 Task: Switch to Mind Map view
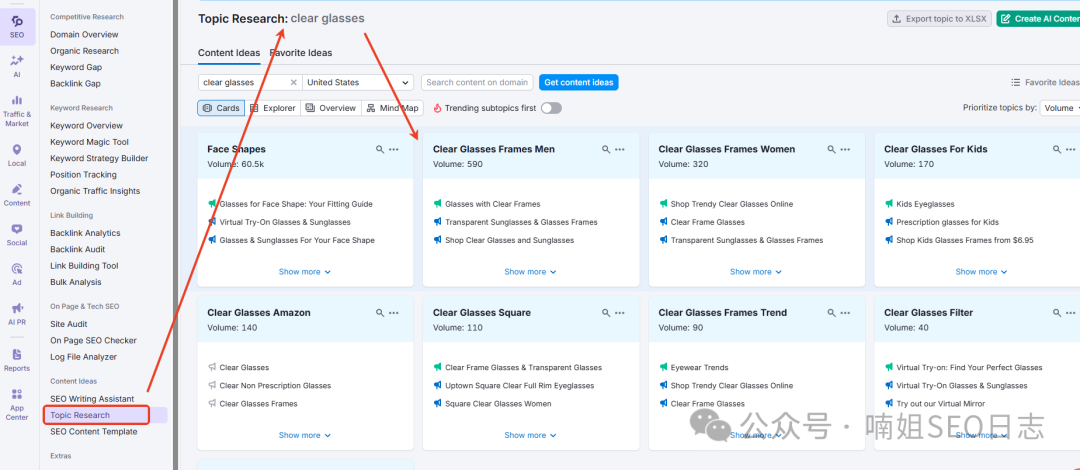point(393,108)
